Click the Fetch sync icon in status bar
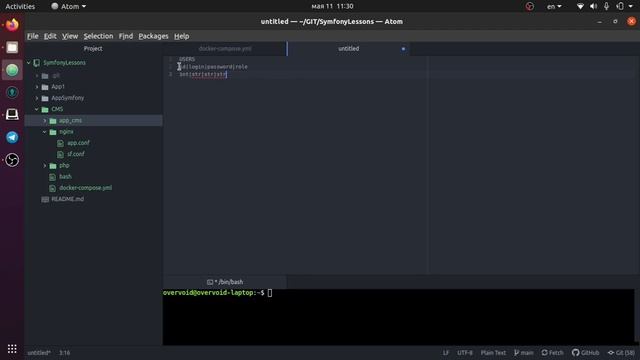This screenshot has width=640, height=360. [x=544, y=353]
